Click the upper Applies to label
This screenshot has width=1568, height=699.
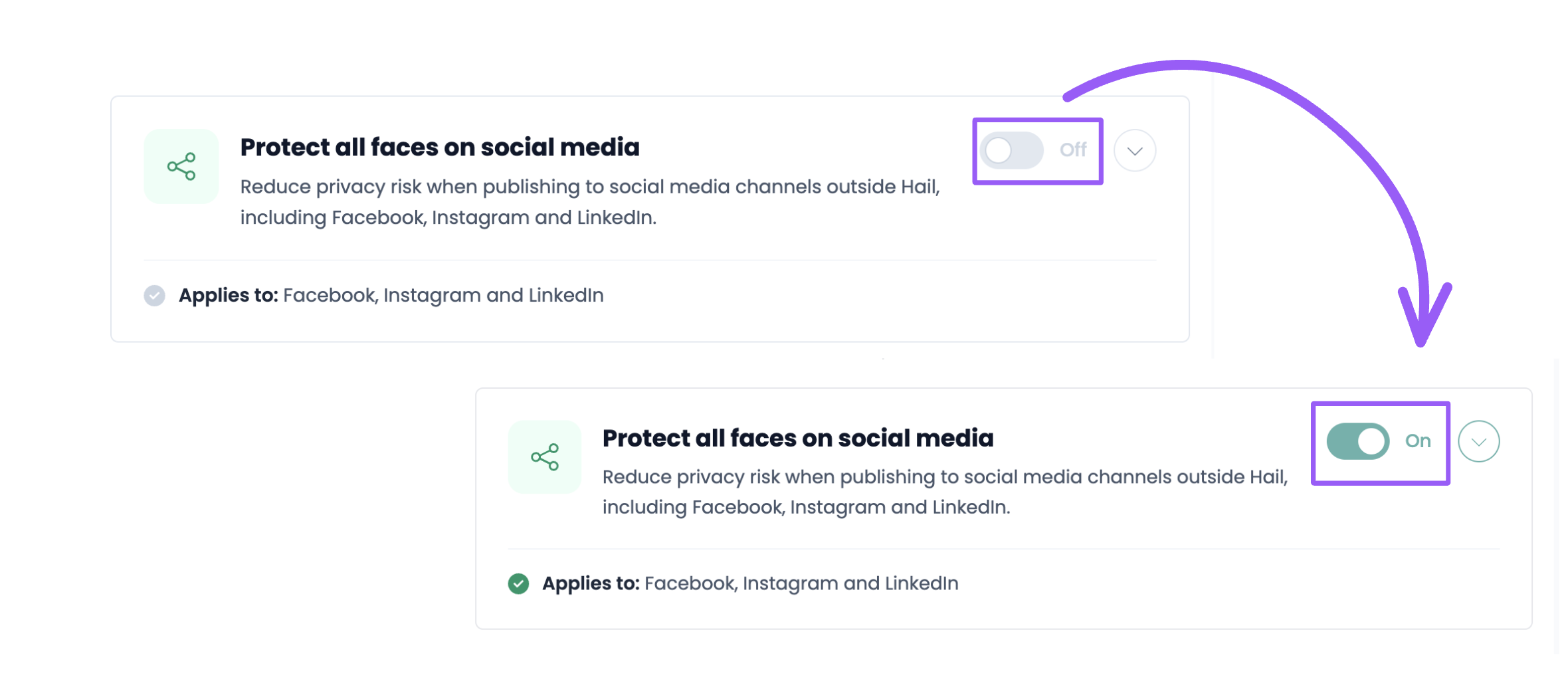(228, 295)
